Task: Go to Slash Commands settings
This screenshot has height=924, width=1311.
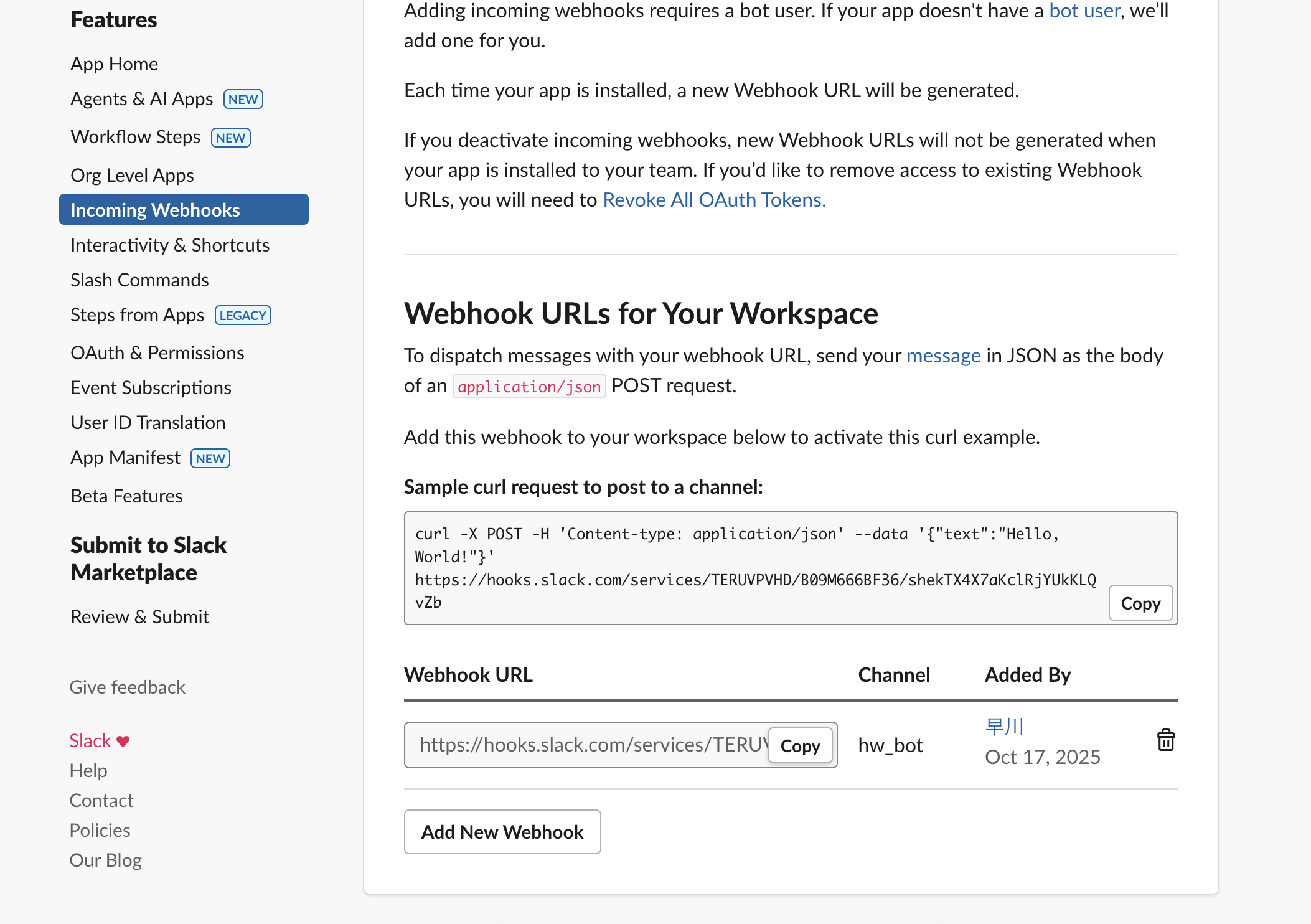Action: click(x=139, y=280)
